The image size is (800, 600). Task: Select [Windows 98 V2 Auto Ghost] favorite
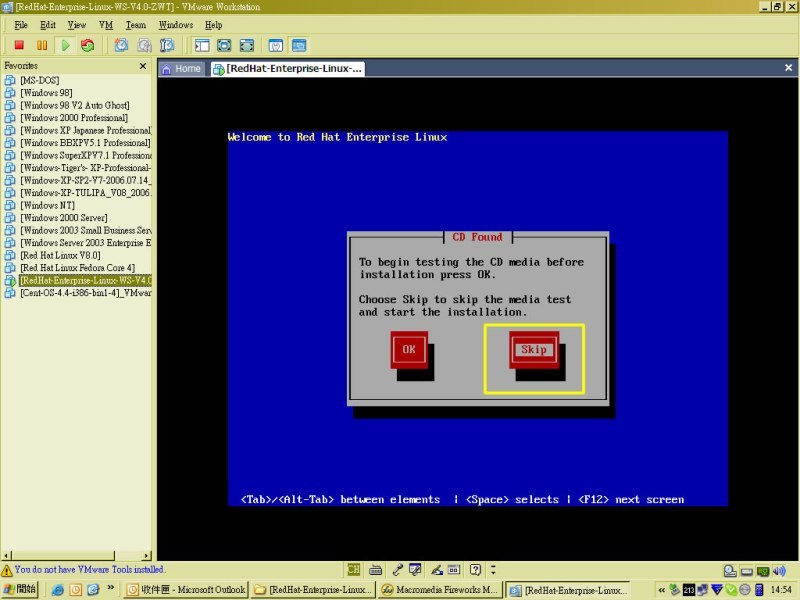pyautogui.click(x=74, y=105)
